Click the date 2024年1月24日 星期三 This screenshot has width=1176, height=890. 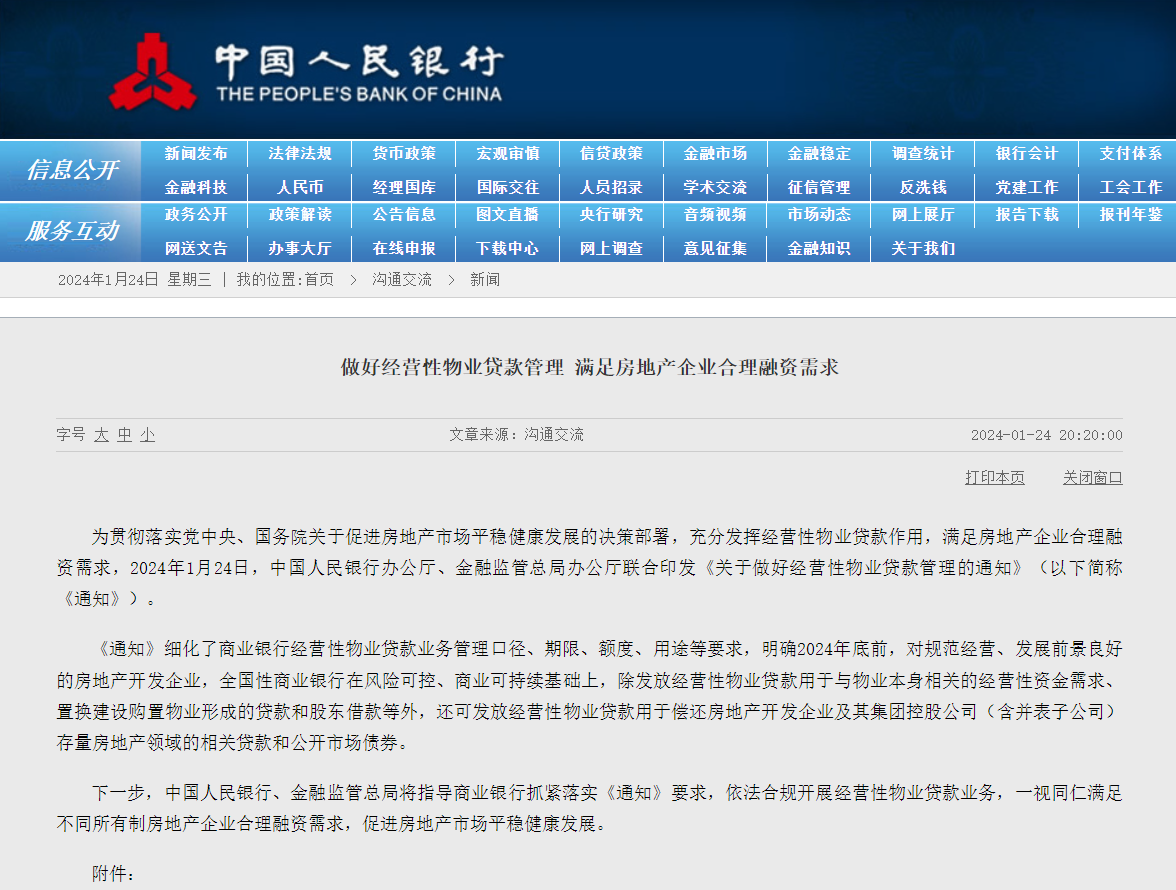tap(135, 280)
